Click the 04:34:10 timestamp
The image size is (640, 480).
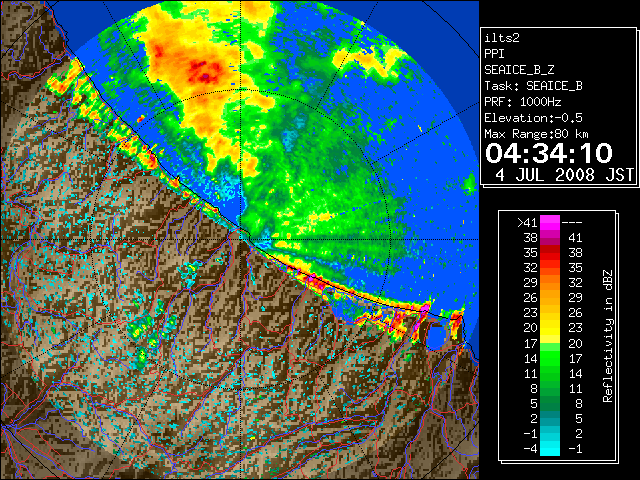(549, 153)
